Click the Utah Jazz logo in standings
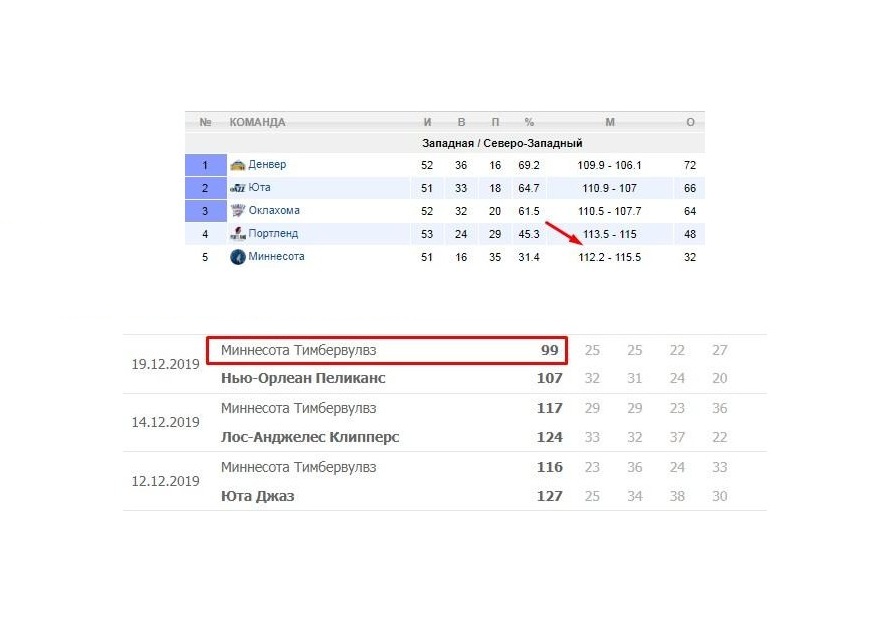This screenshot has height=618, width=869. (x=238, y=188)
